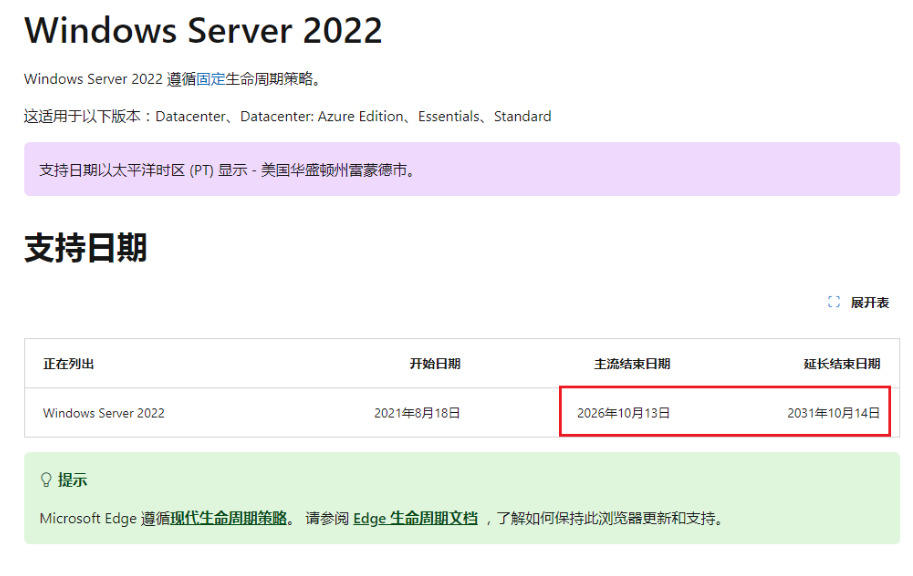The height and width of the screenshot is (576, 913).
Task: Open the 固定 lifecycle policy link
Action: pyautogui.click(x=210, y=79)
